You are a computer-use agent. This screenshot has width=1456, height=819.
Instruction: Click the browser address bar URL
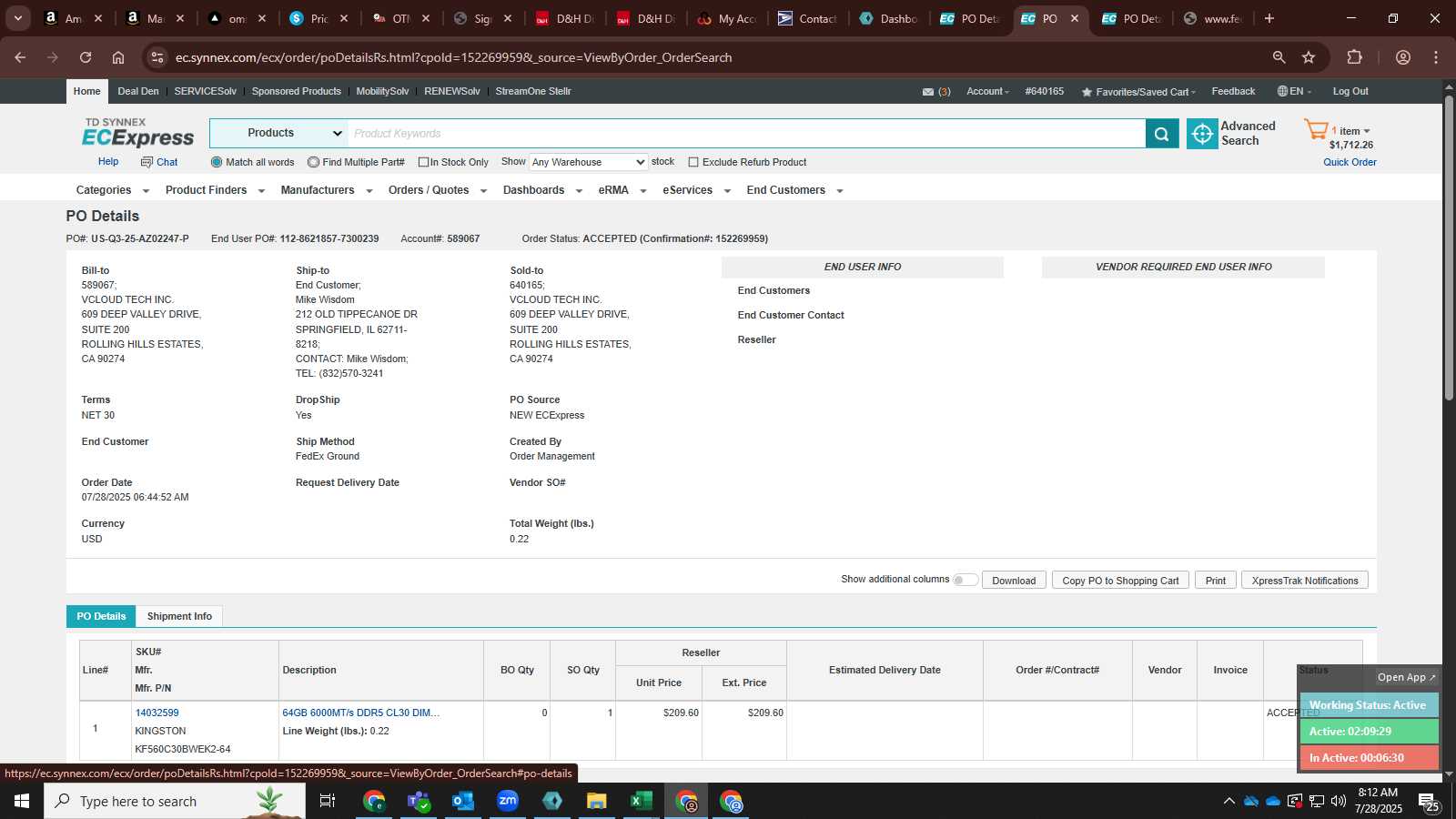tap(453, 57)
